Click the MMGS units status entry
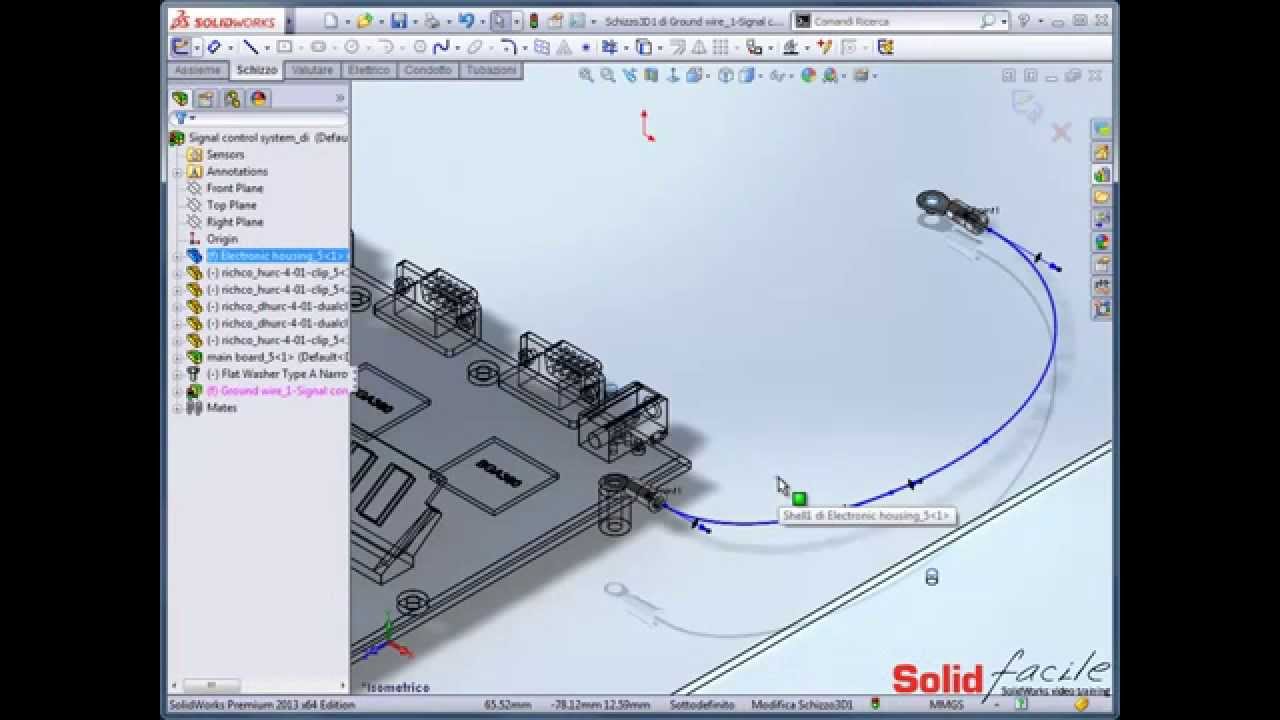This screenshot has width=1280, height=720. (946, 704)
